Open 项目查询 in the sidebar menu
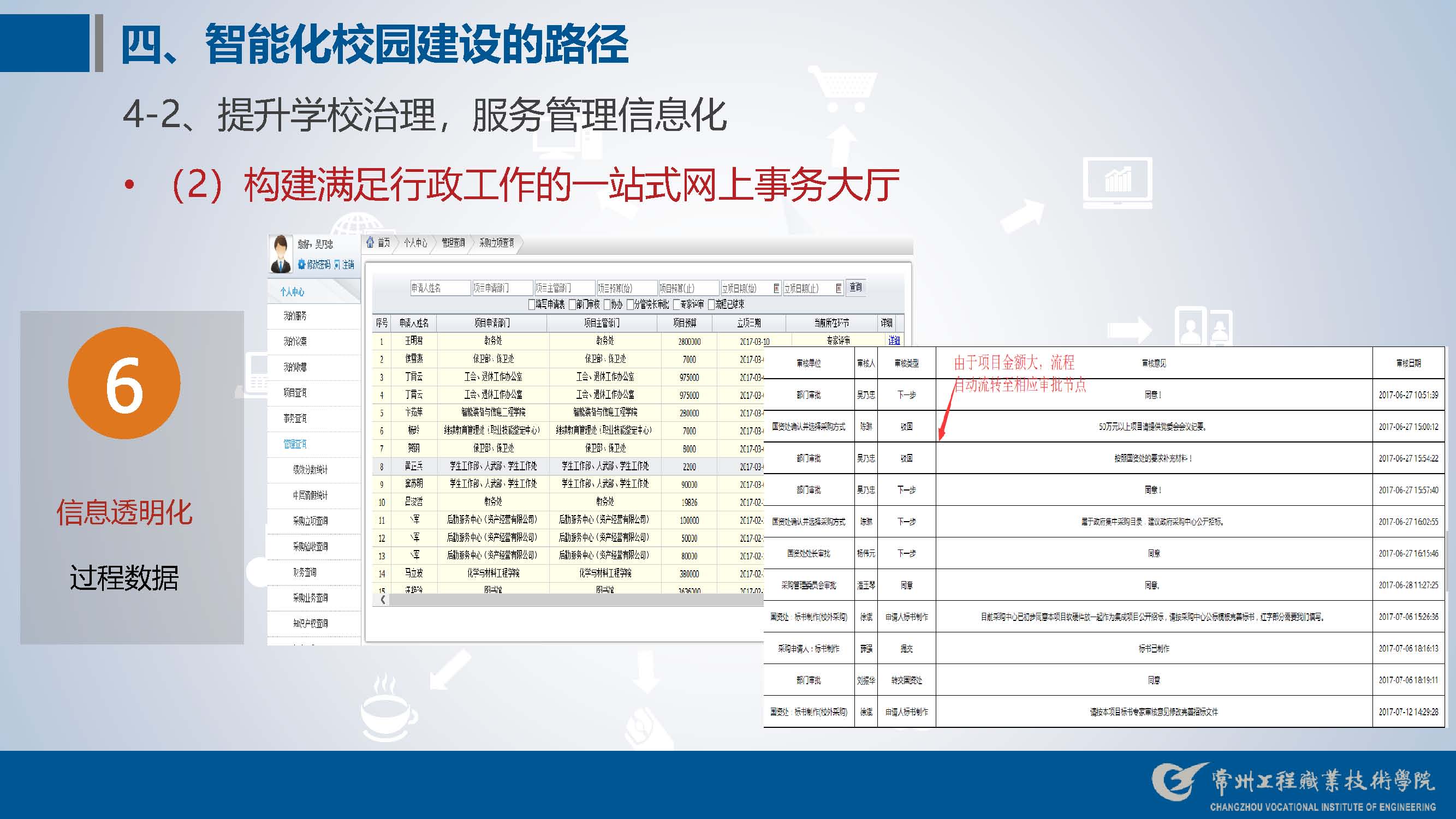The width and height of the screenshot is (1456, 819). coord(294,392)
